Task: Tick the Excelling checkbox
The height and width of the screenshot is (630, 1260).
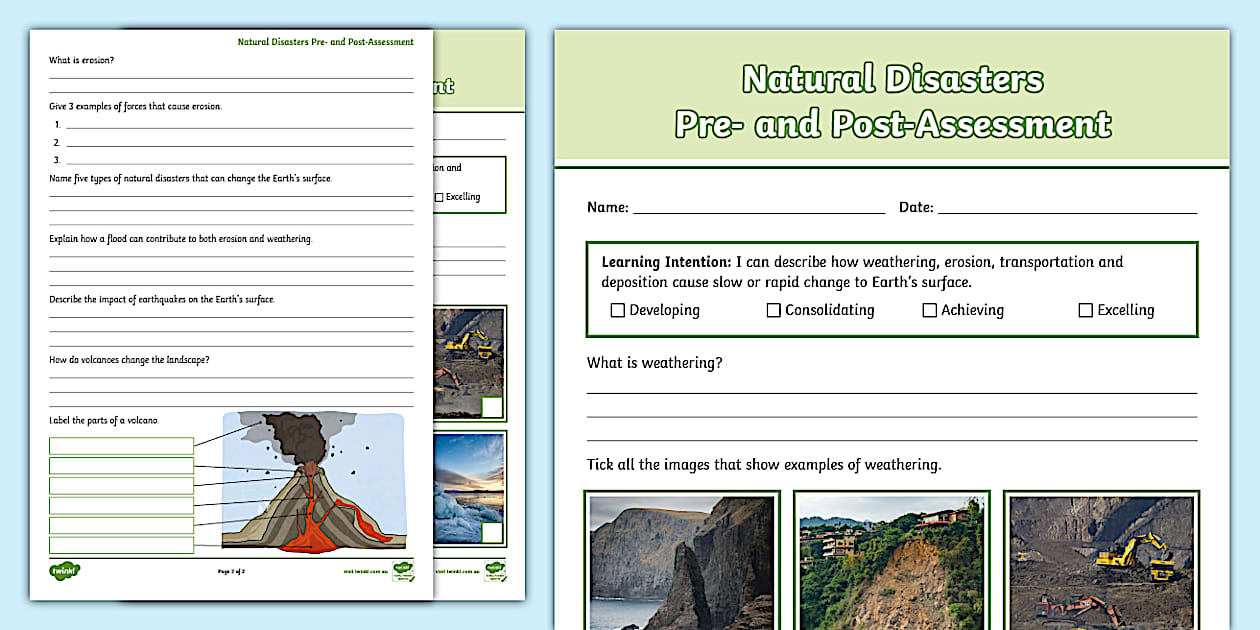Action: coord(1085,310)
